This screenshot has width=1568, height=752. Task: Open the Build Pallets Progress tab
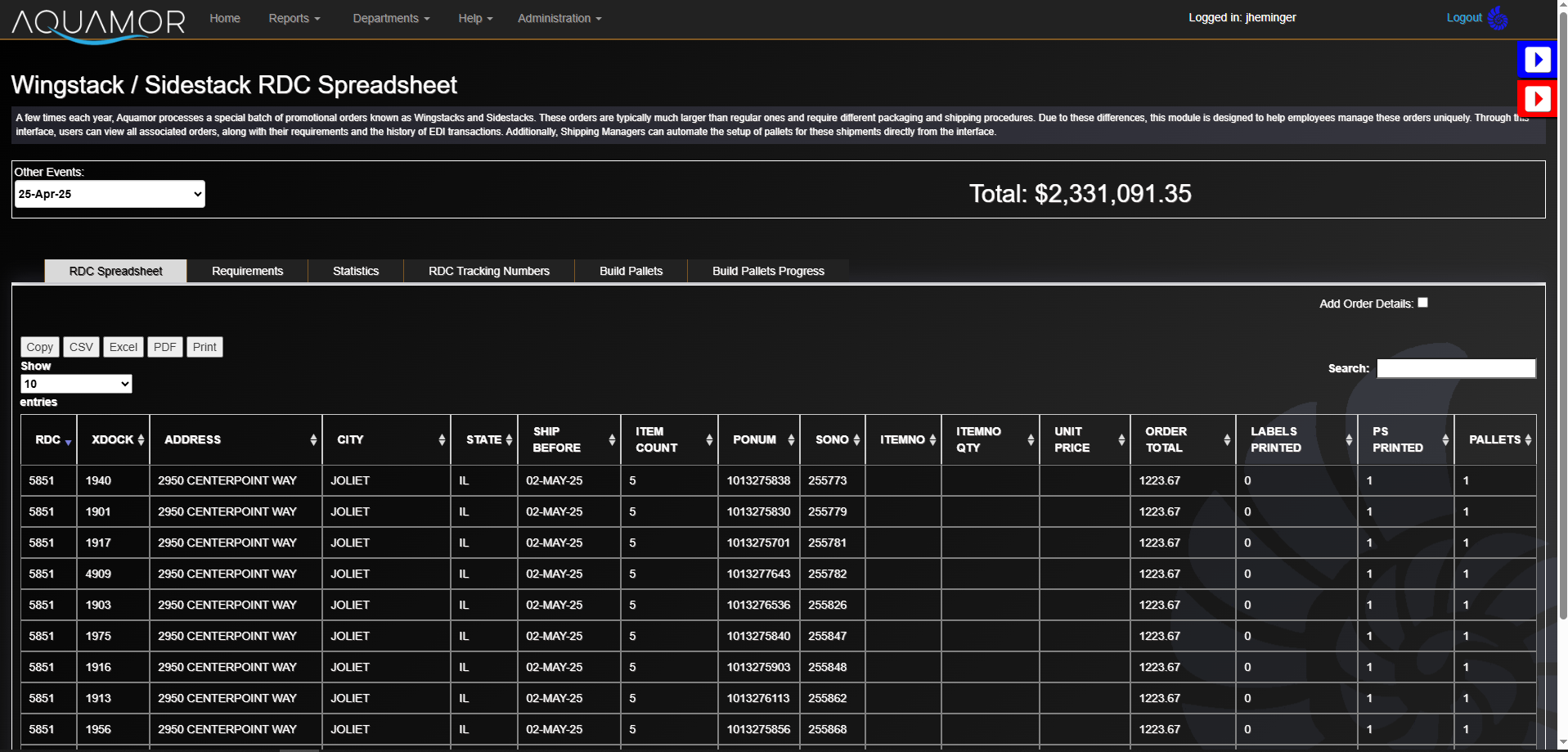point(767,271)
